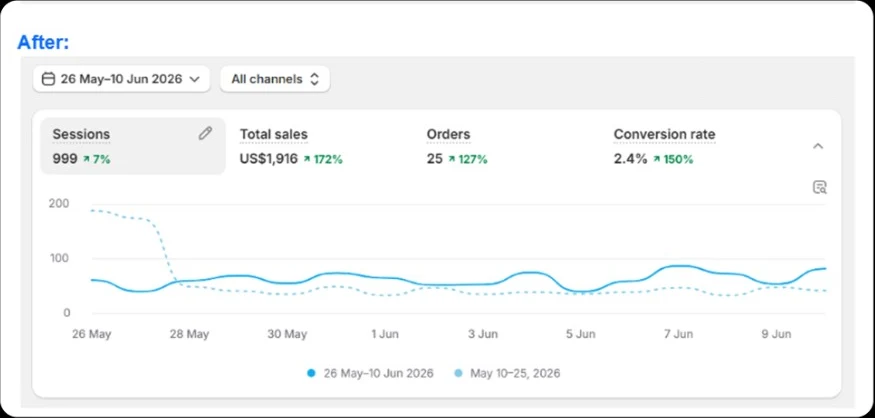This screenshot has height=418, width=875.
Task: Click the After: heading
Action: pyautogui.click(x=43, y=42)
